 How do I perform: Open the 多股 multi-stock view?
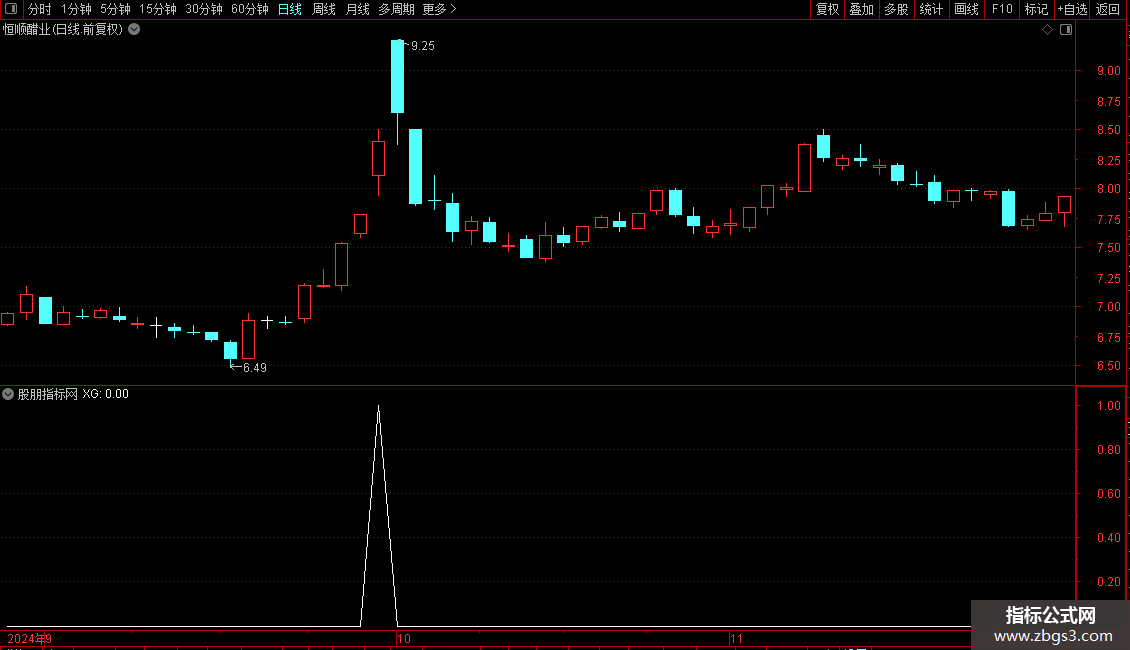896,9
